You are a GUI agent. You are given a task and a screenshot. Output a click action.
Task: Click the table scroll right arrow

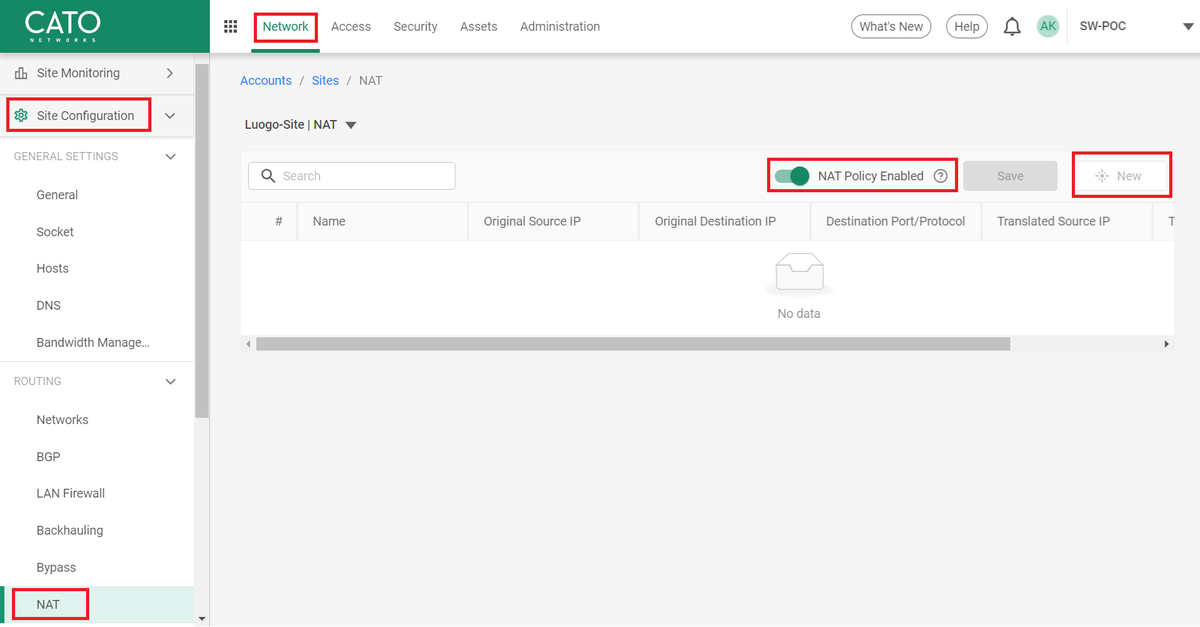point(1166,344)
